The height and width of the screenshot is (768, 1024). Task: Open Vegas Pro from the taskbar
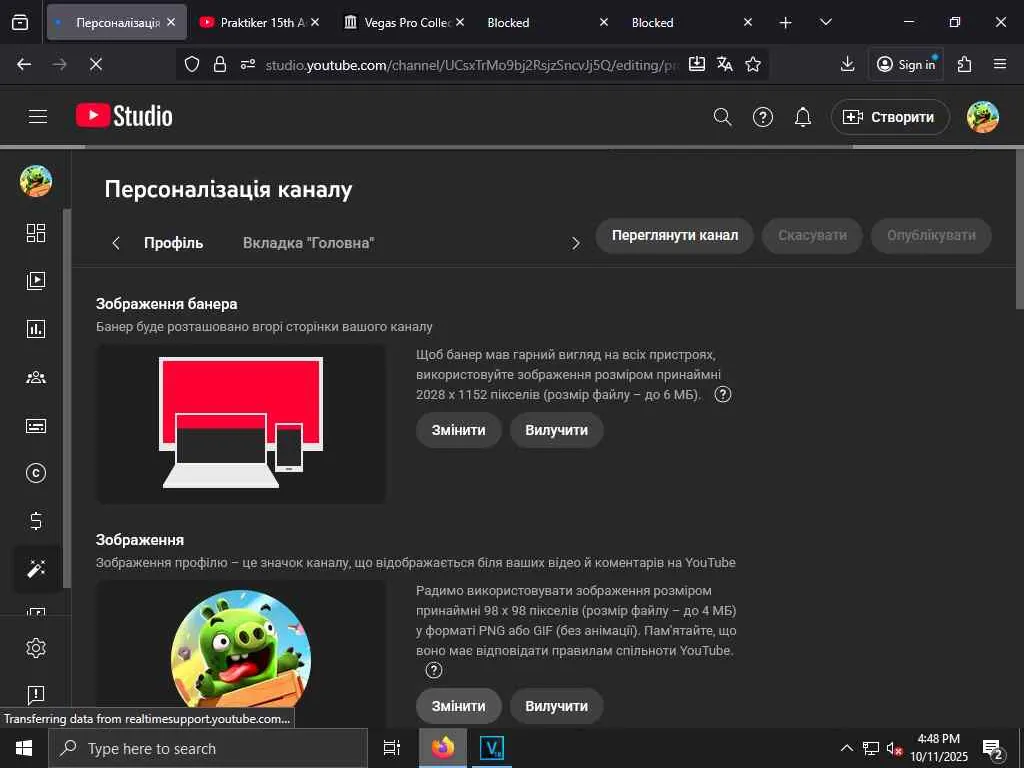tap(491, 748)
